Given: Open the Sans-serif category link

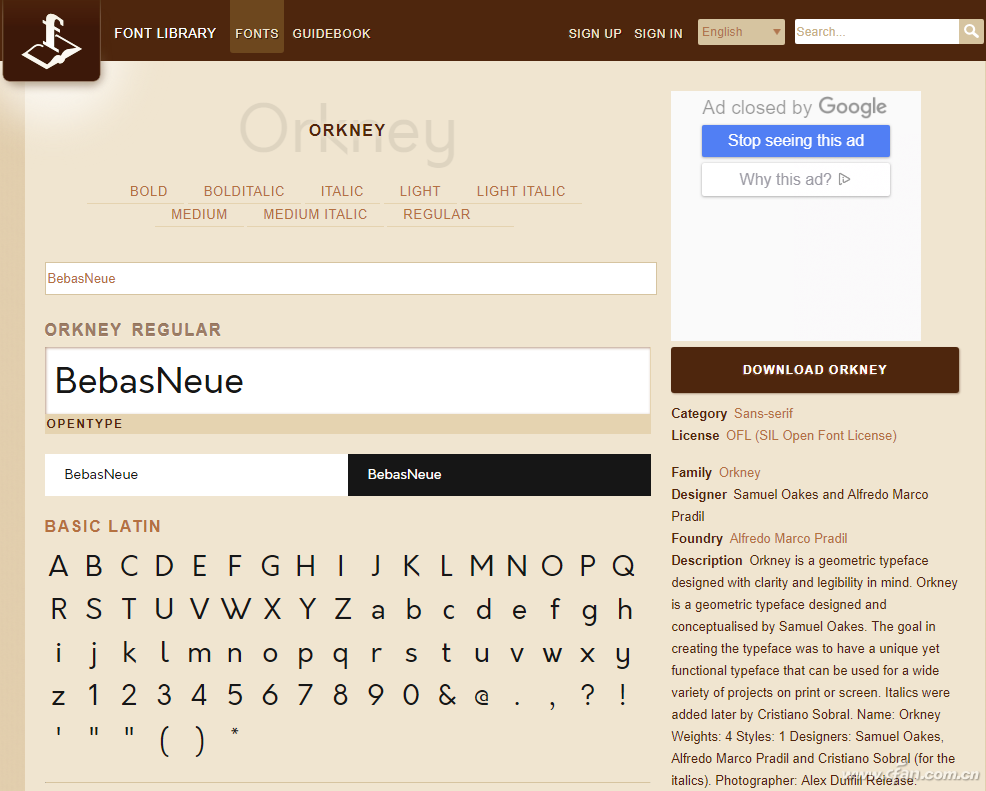Looking at the screenshot, I should pos(763,414).
